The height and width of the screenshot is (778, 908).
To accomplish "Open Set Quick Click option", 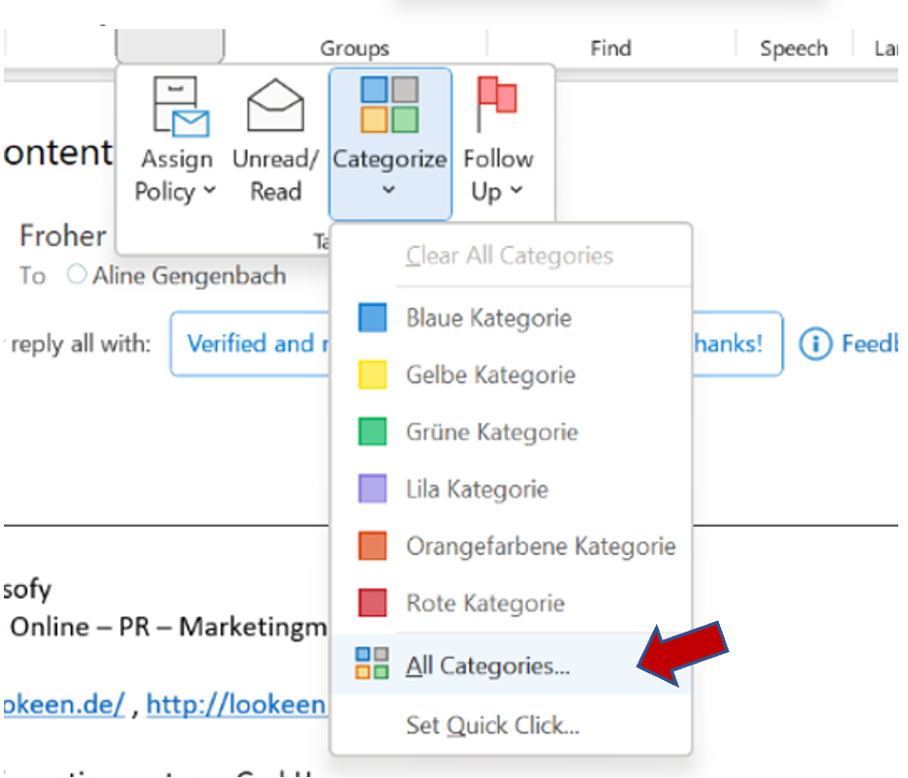I will [x=492, y=724].
